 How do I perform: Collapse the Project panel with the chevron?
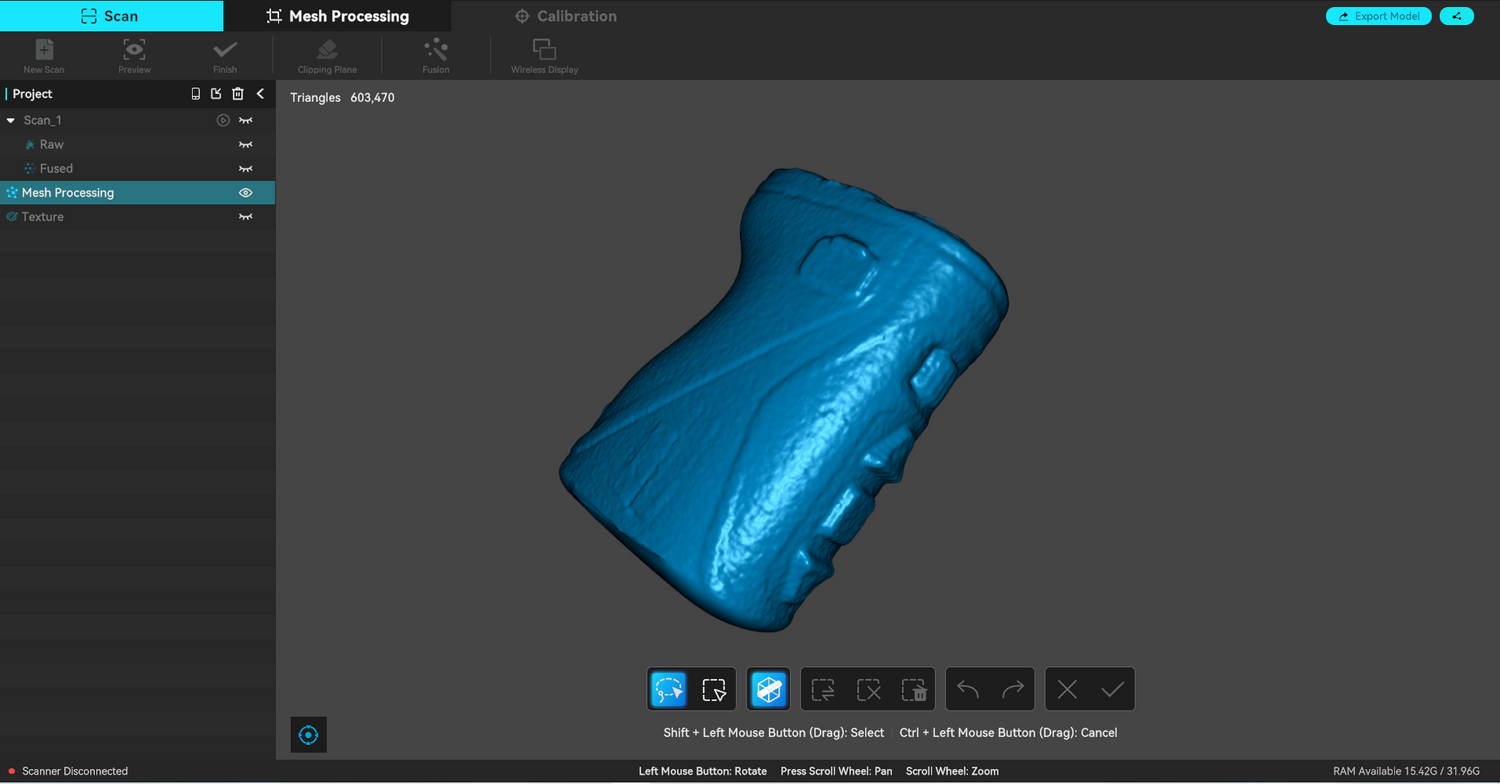[260, 94]
